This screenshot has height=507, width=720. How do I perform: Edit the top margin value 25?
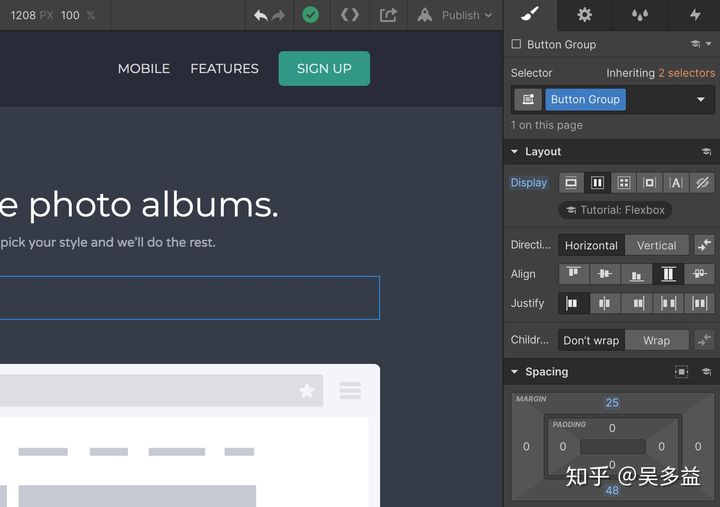pos(612,403)
